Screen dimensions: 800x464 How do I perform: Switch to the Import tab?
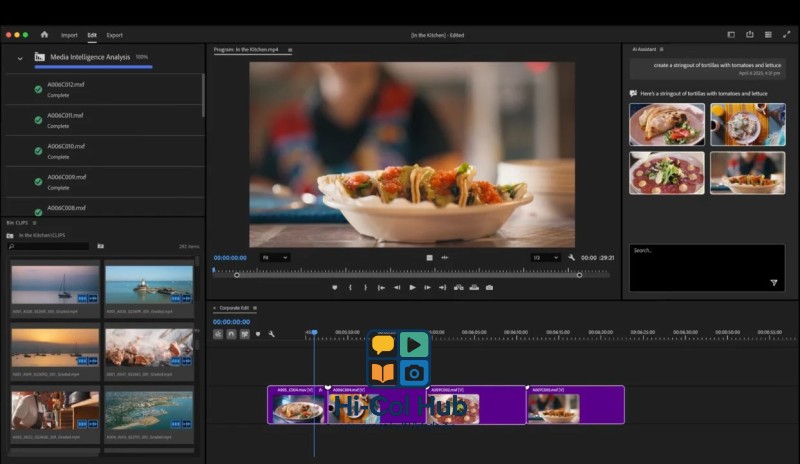tap(69, 35)
